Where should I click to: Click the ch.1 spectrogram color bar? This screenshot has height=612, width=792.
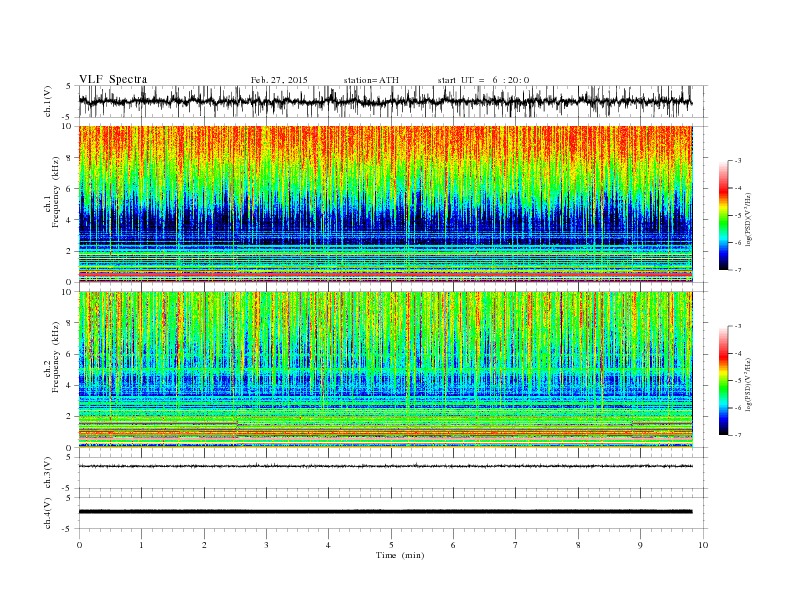[723, 216]
